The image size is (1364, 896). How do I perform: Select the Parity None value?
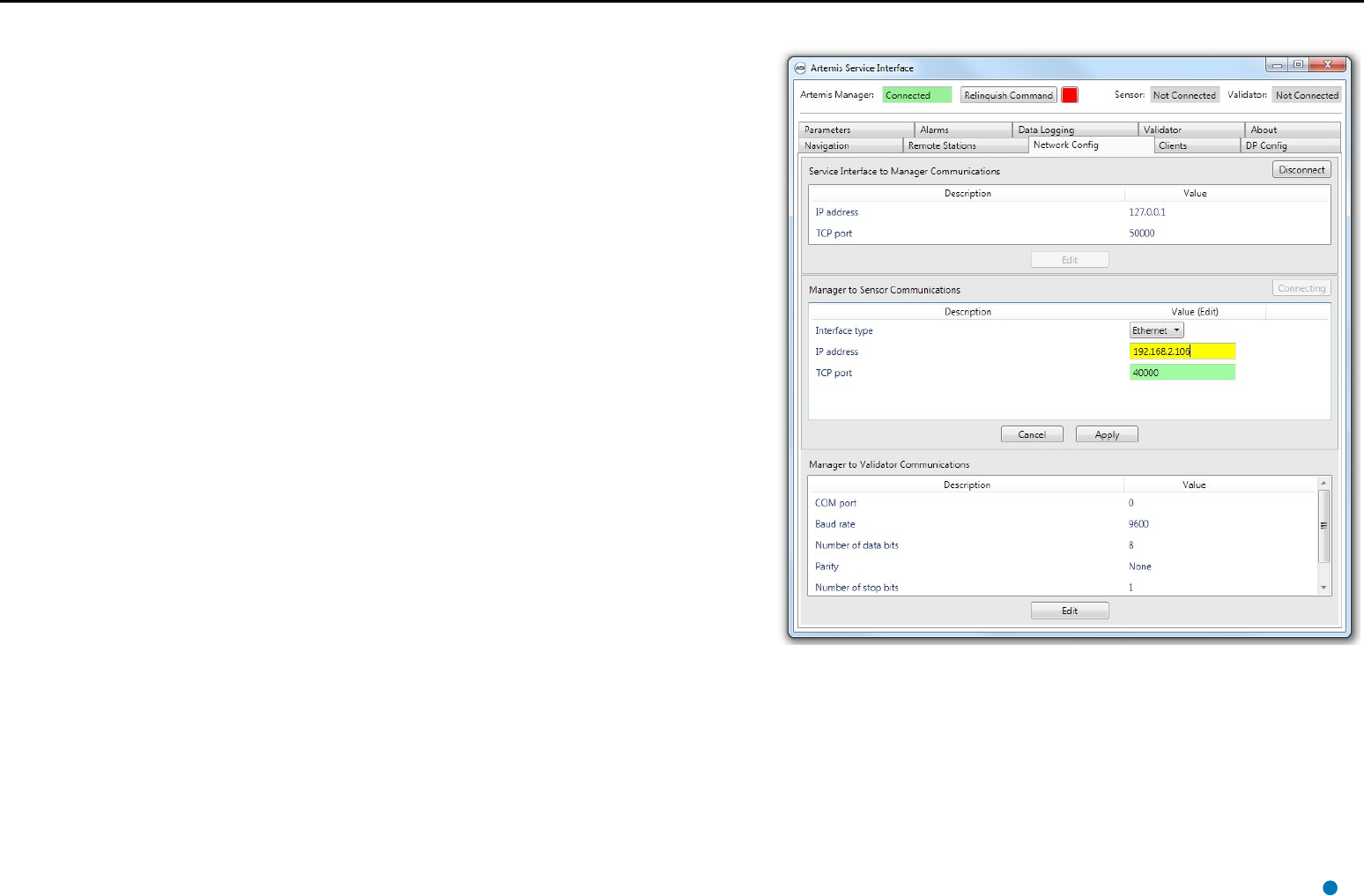coord(1140,566)
